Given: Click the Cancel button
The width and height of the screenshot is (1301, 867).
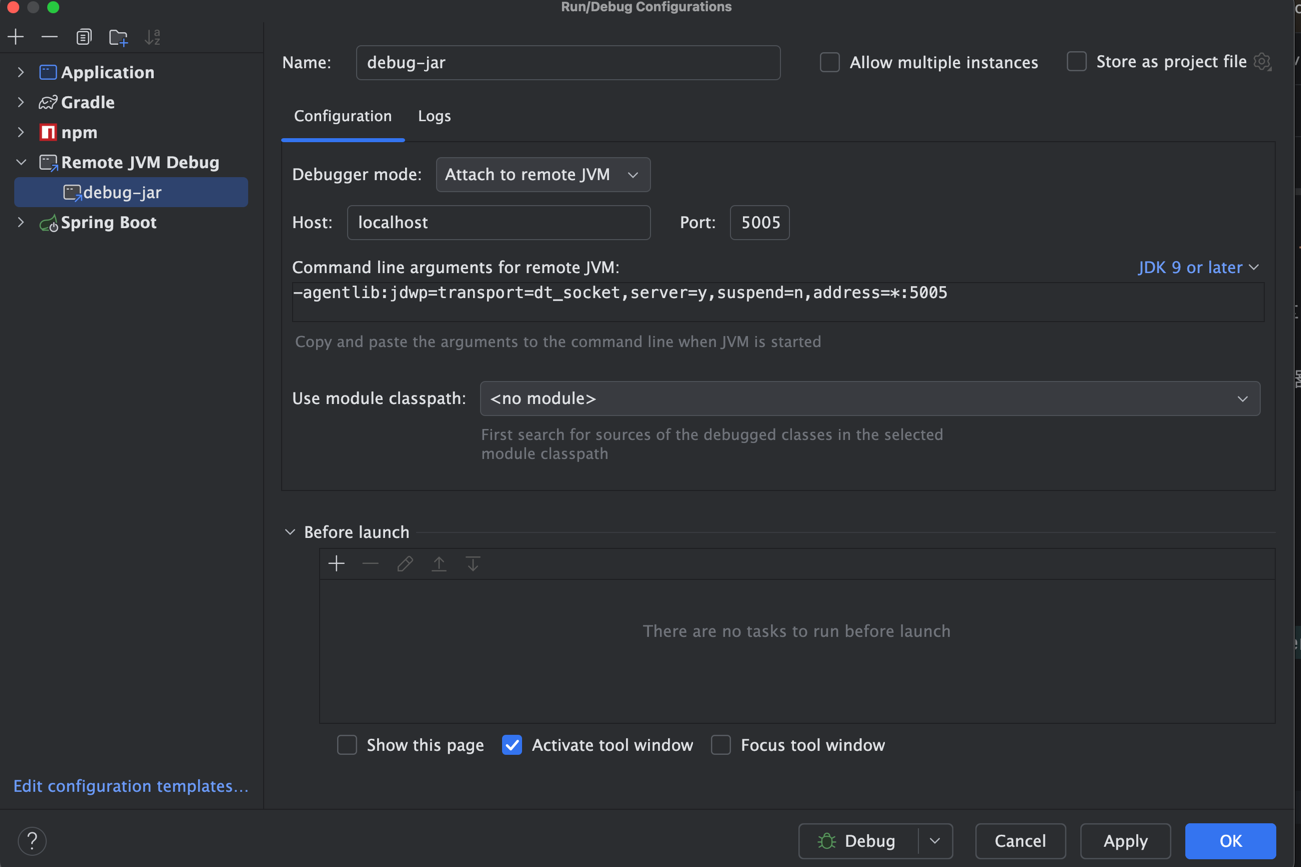Looking at the screenshot, I should click(x=1020, y=841).
